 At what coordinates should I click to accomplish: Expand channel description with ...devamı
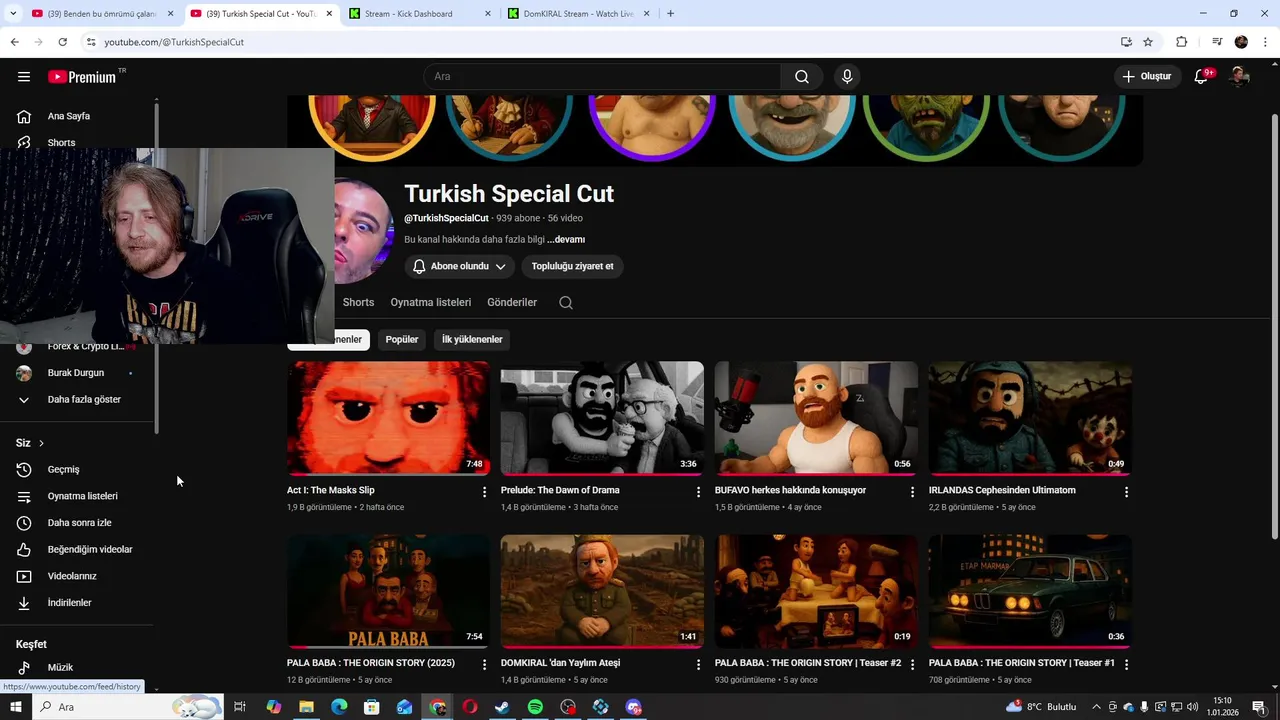(566, 240)
